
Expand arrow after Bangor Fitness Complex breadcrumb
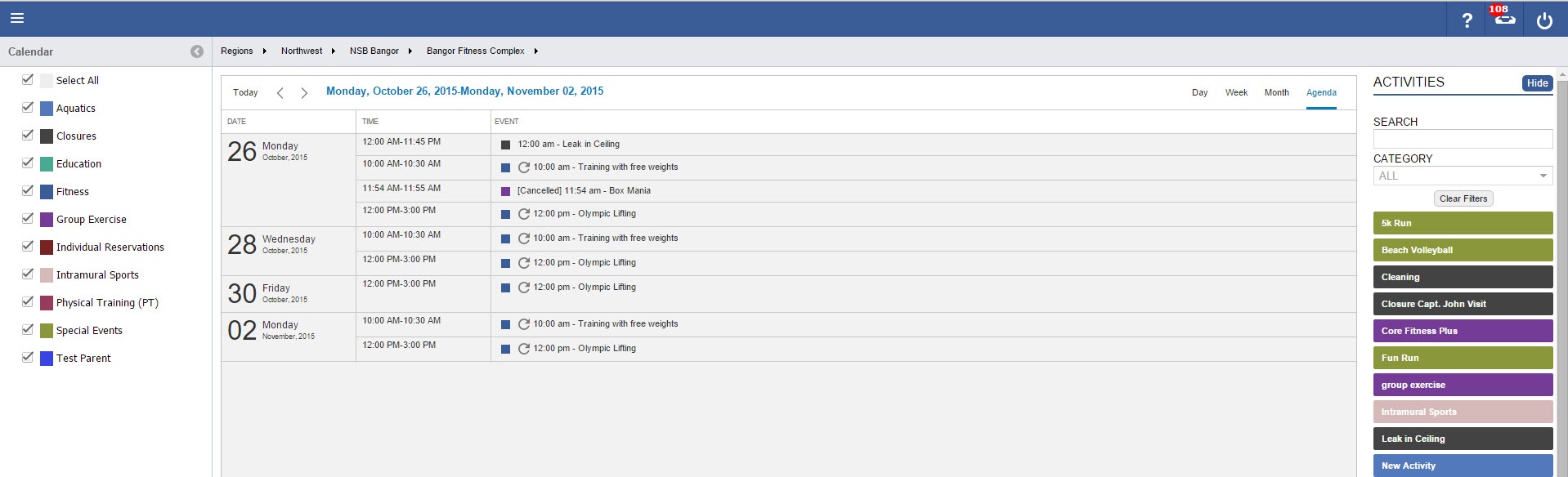point(536,51)
